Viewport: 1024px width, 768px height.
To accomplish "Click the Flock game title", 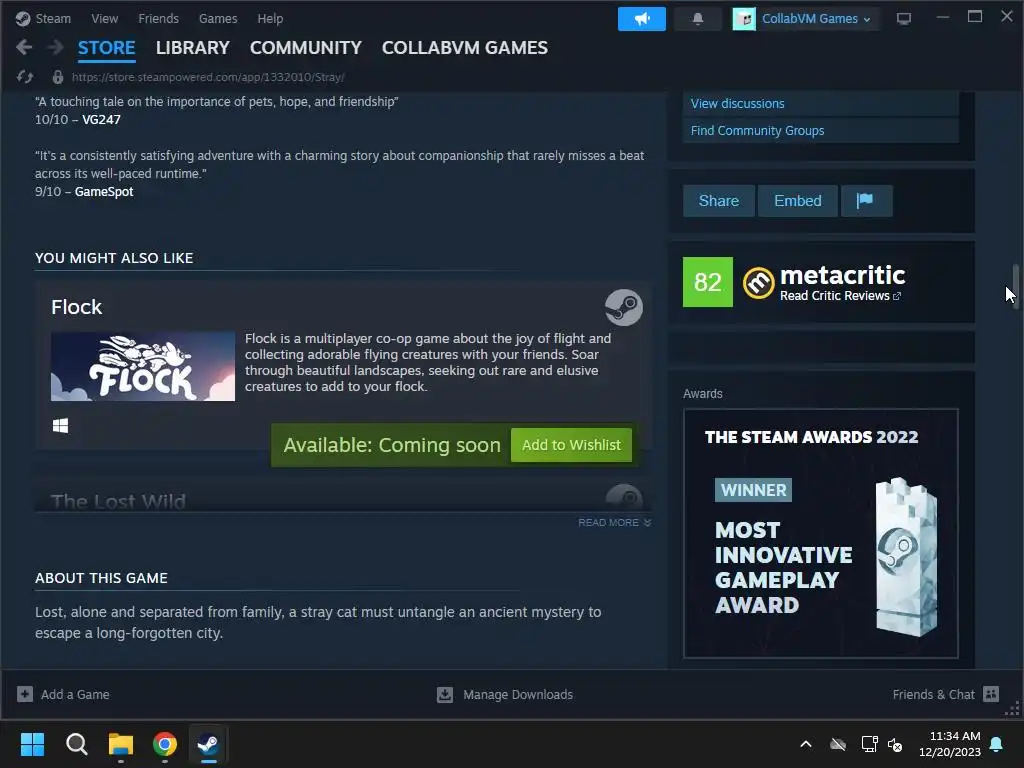I will (x=76, y=307).
